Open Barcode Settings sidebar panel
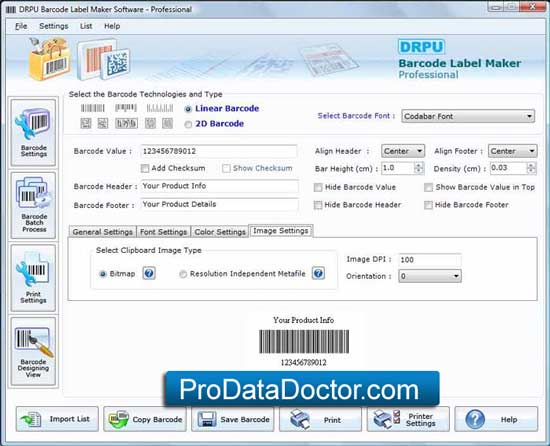The image size is (550, 446). point(33,133)
